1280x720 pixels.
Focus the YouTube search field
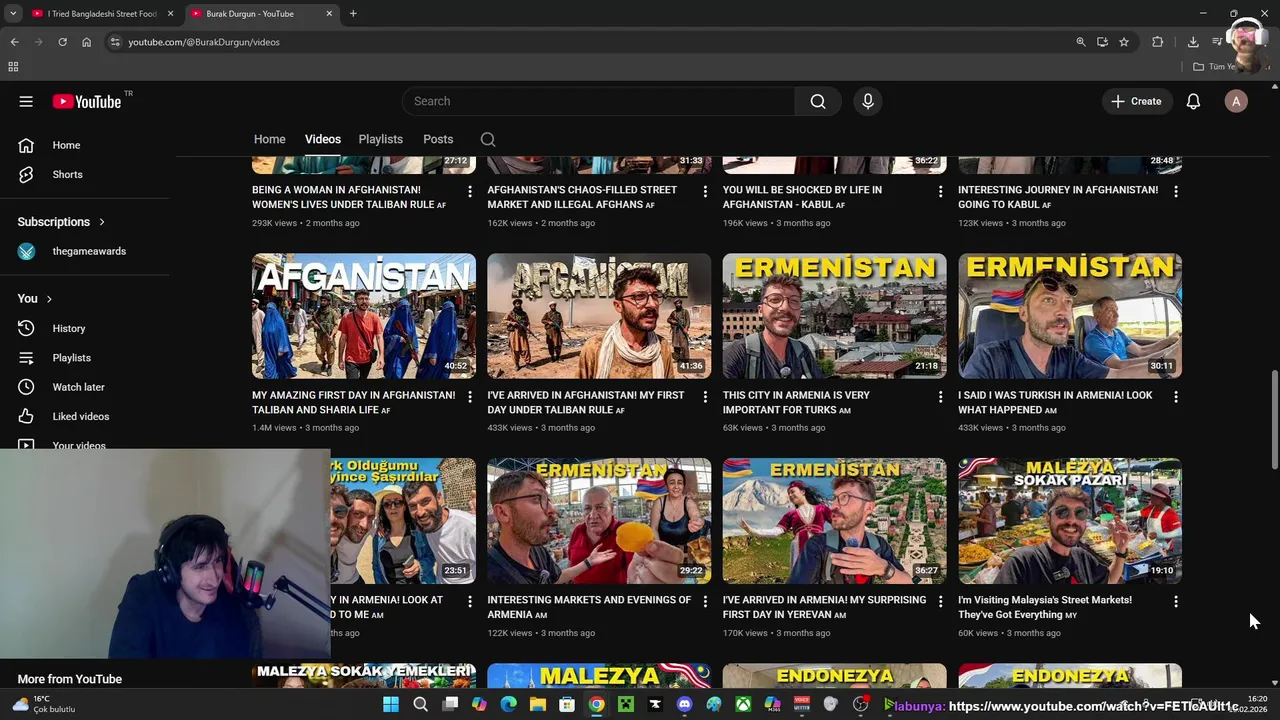(x=598, y=101)
